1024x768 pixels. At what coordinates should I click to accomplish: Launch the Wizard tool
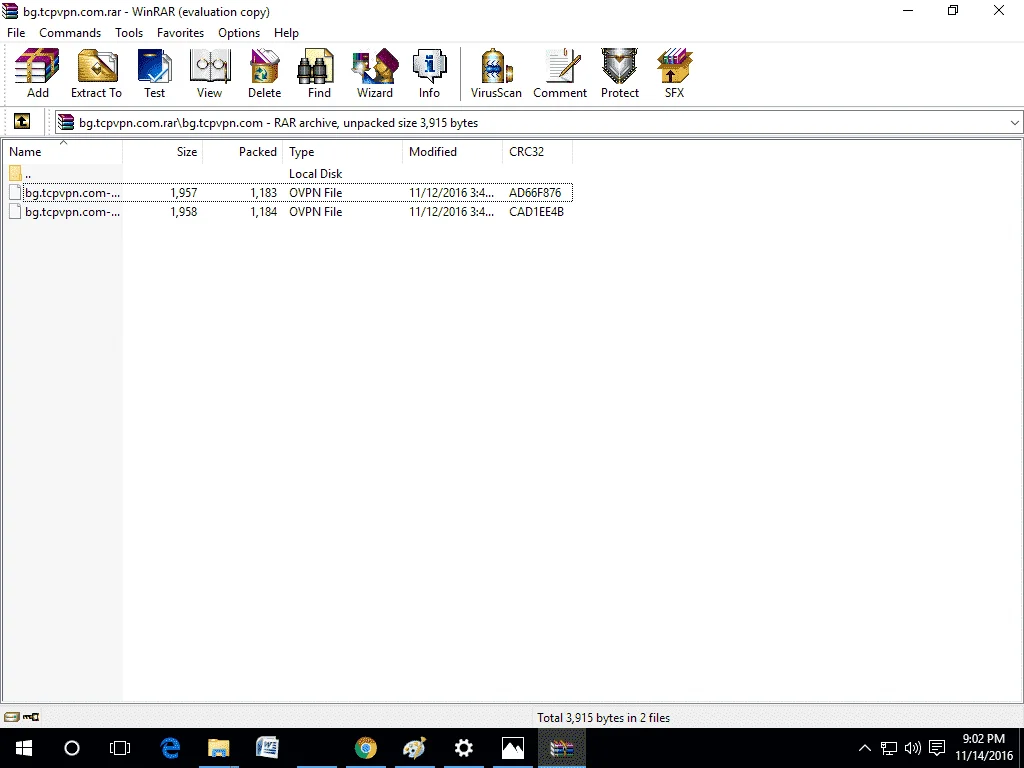click(x=375, y=73)
